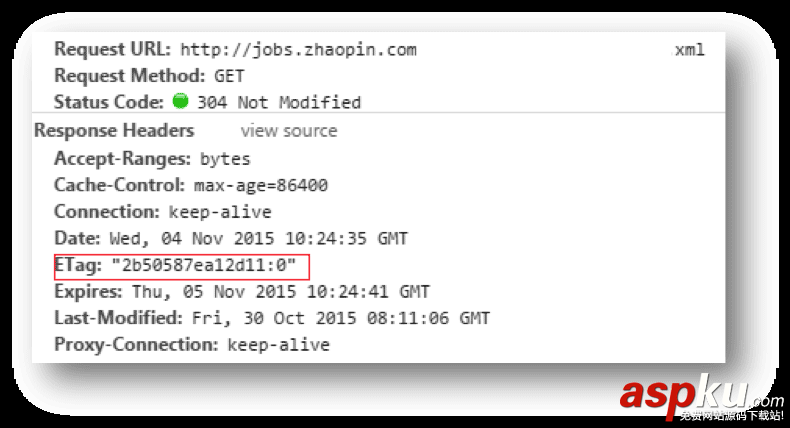Click the Proxy-Connection keep-alive header
790x428 pixels.
(191, 345)
